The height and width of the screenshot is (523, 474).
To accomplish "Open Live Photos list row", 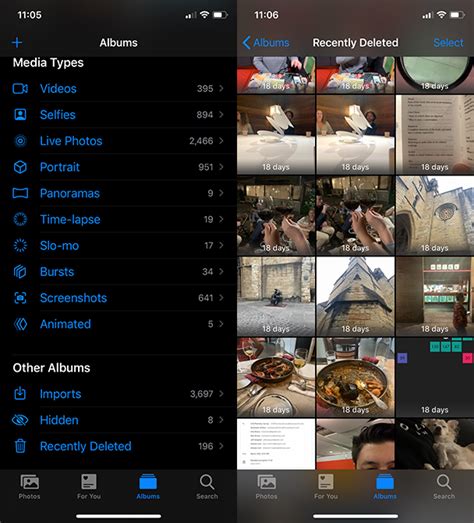I will click(118, 141).
